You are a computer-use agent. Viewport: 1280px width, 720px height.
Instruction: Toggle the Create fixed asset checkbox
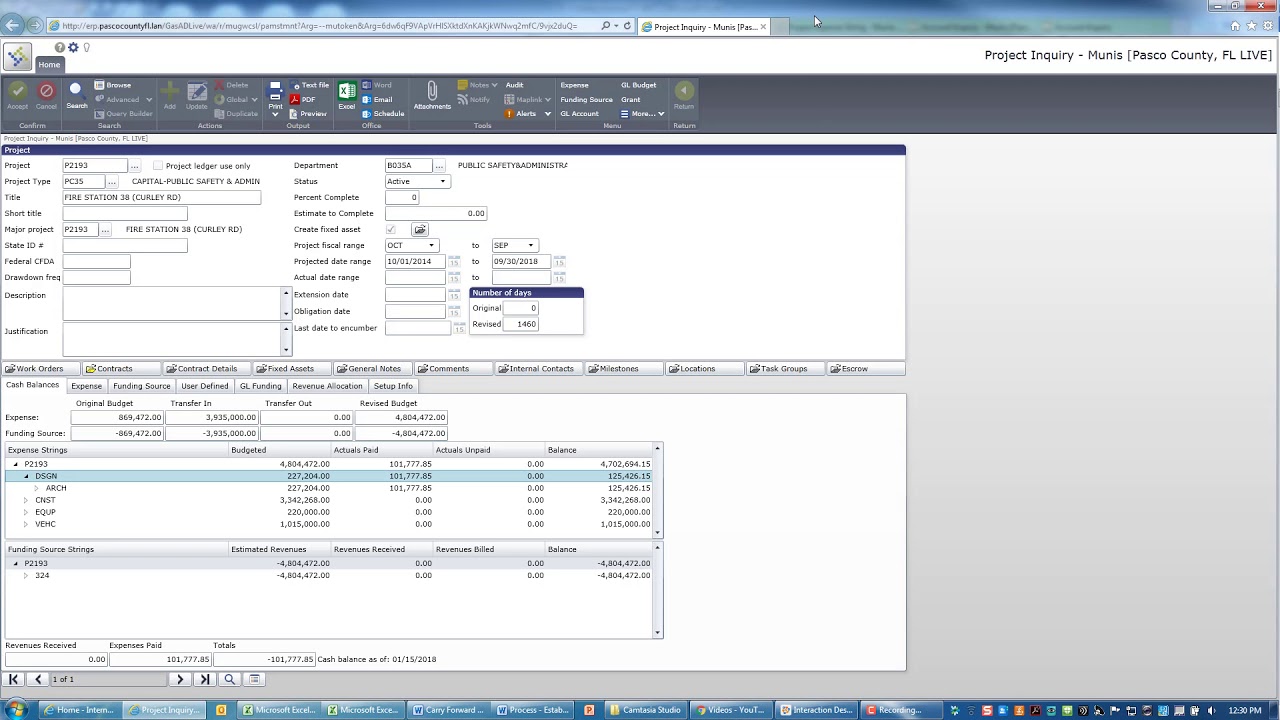coord(391,229)
